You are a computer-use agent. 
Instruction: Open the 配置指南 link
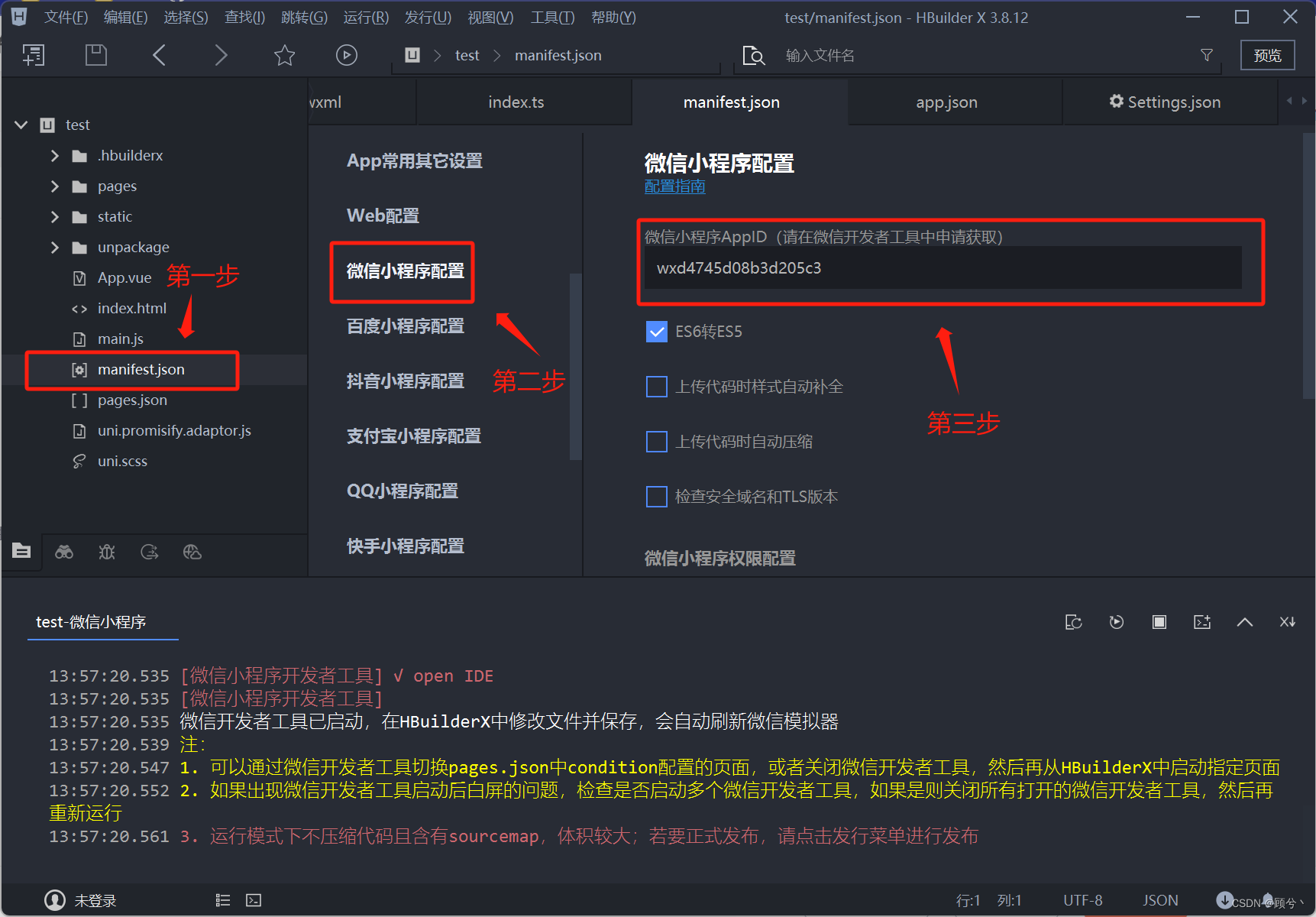click(674, 186)
